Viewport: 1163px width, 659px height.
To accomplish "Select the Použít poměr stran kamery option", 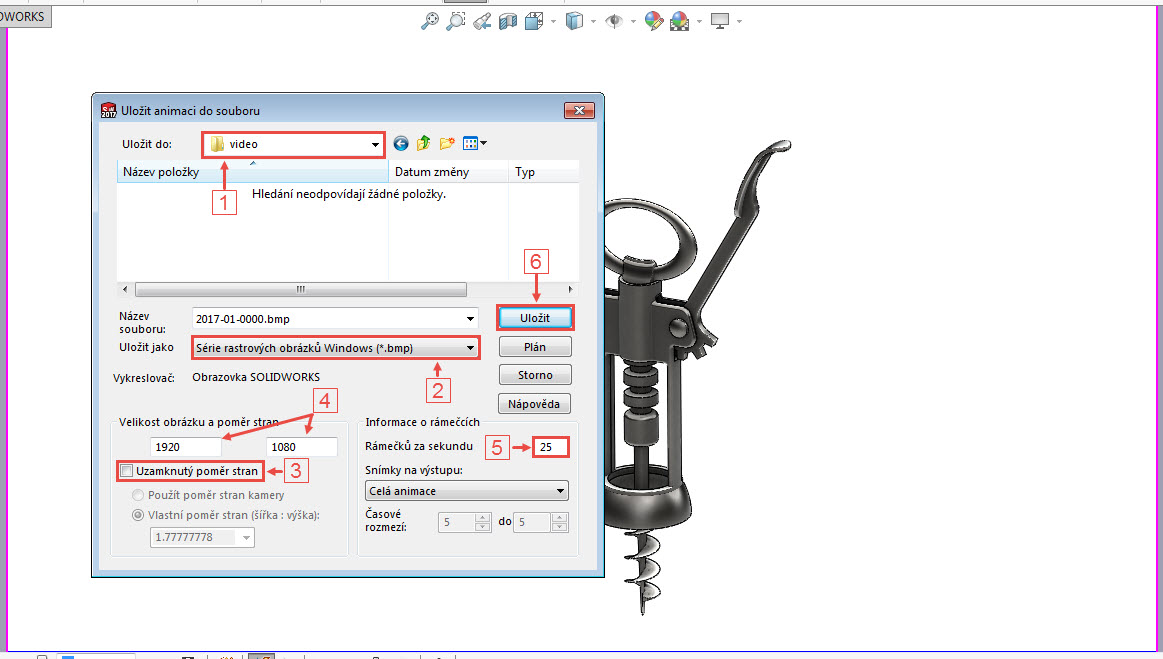I will point(137,493).
